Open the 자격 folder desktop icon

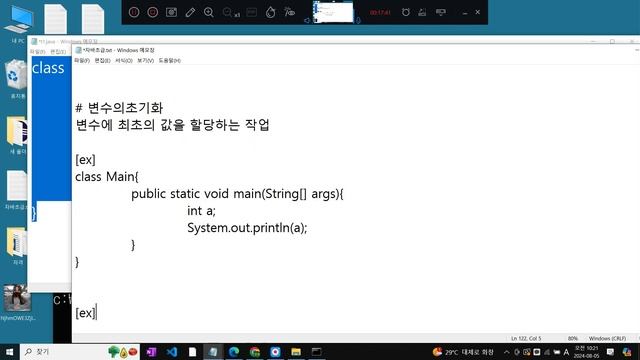pos(17,246)
